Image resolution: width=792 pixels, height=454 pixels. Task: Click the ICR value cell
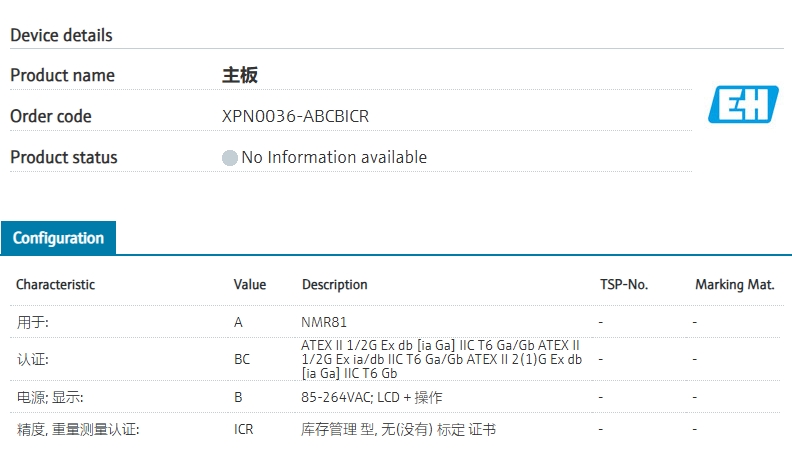coord(245,430)
